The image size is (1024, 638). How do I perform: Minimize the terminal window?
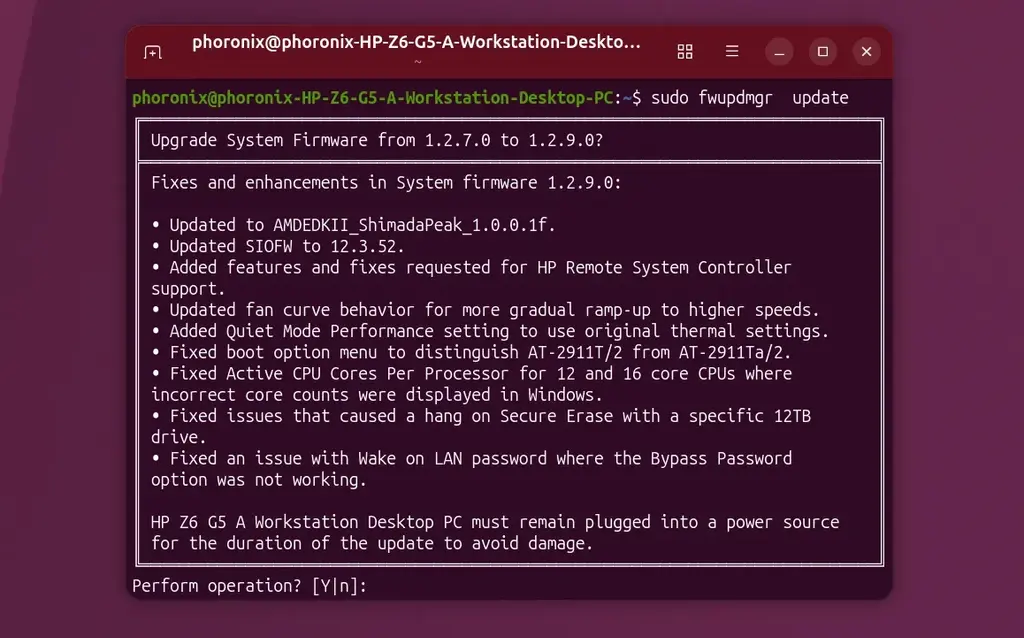coord(779,52)
